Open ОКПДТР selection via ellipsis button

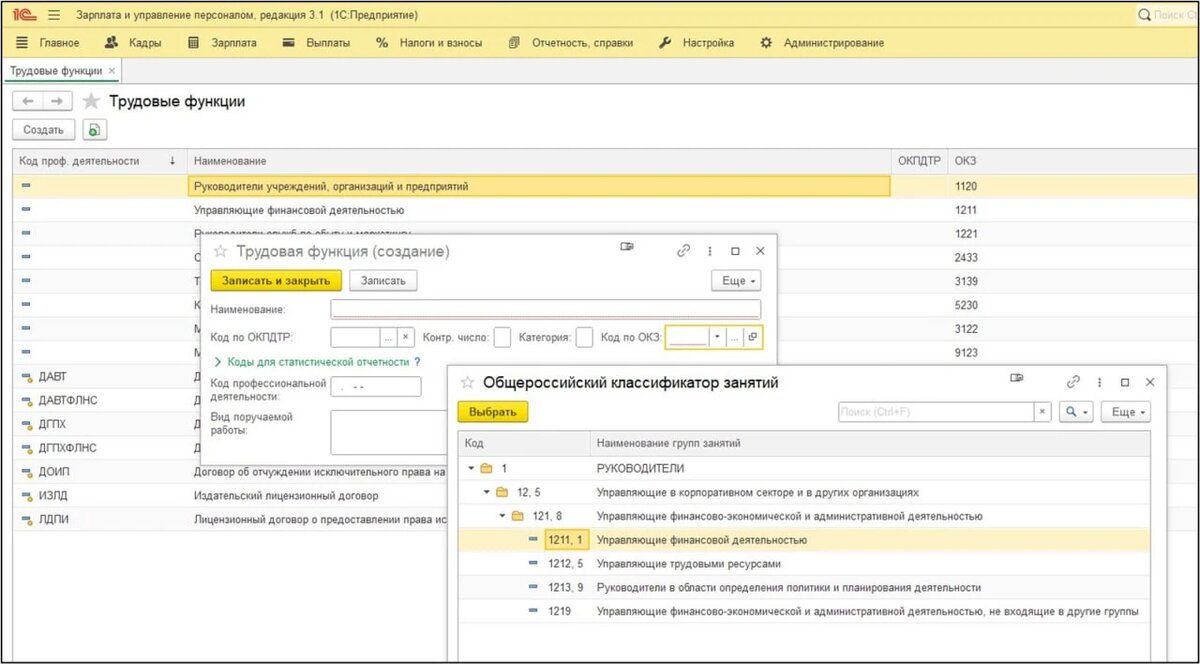[389, 337]
